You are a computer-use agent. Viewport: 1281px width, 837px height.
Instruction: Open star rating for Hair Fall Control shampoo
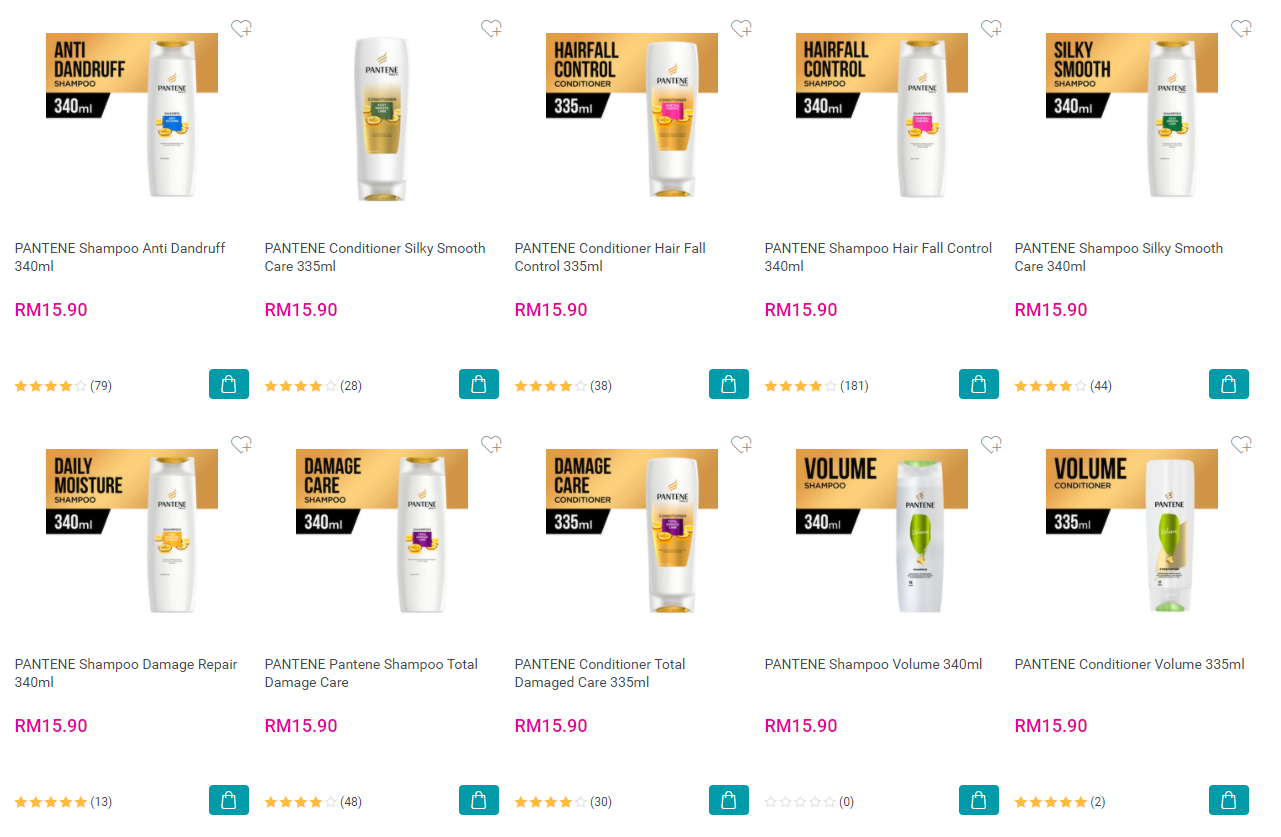(801, 386)
